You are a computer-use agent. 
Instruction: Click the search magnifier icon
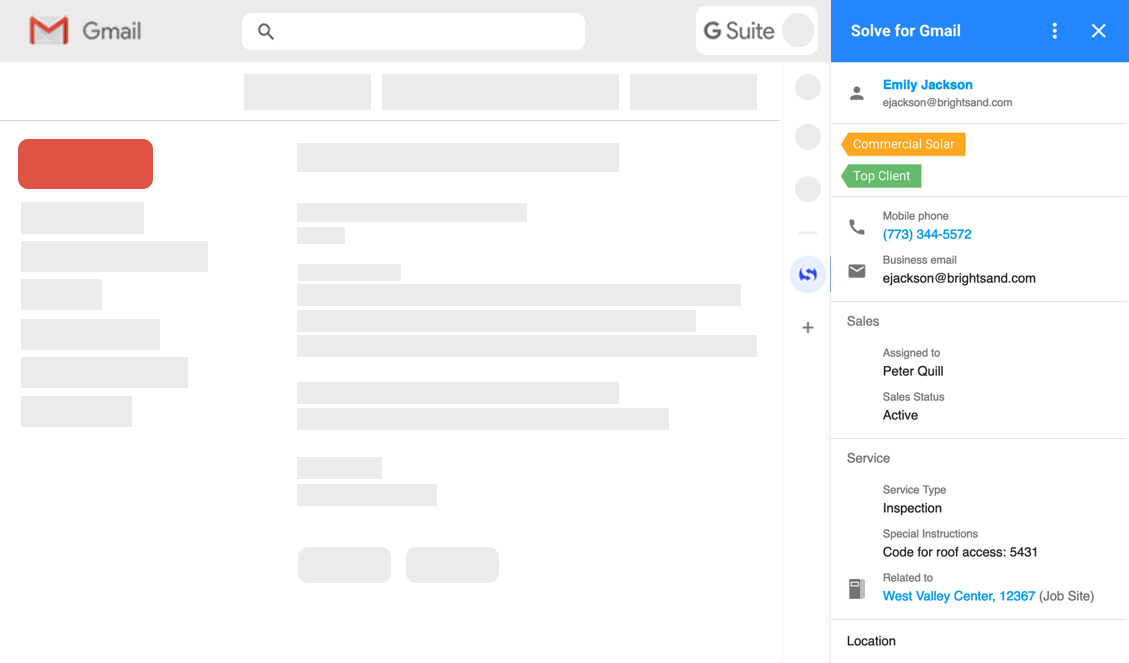click(266, 32)
